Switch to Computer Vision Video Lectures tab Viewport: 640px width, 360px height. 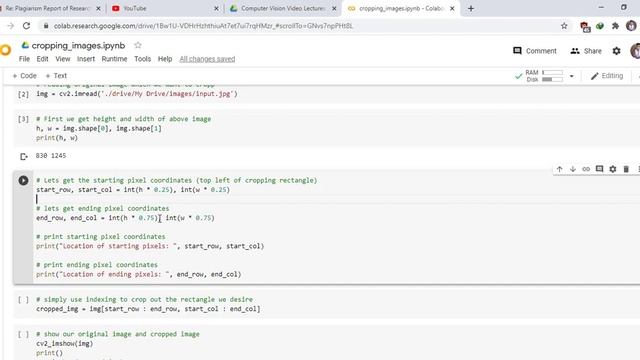(x=282, y=8)
